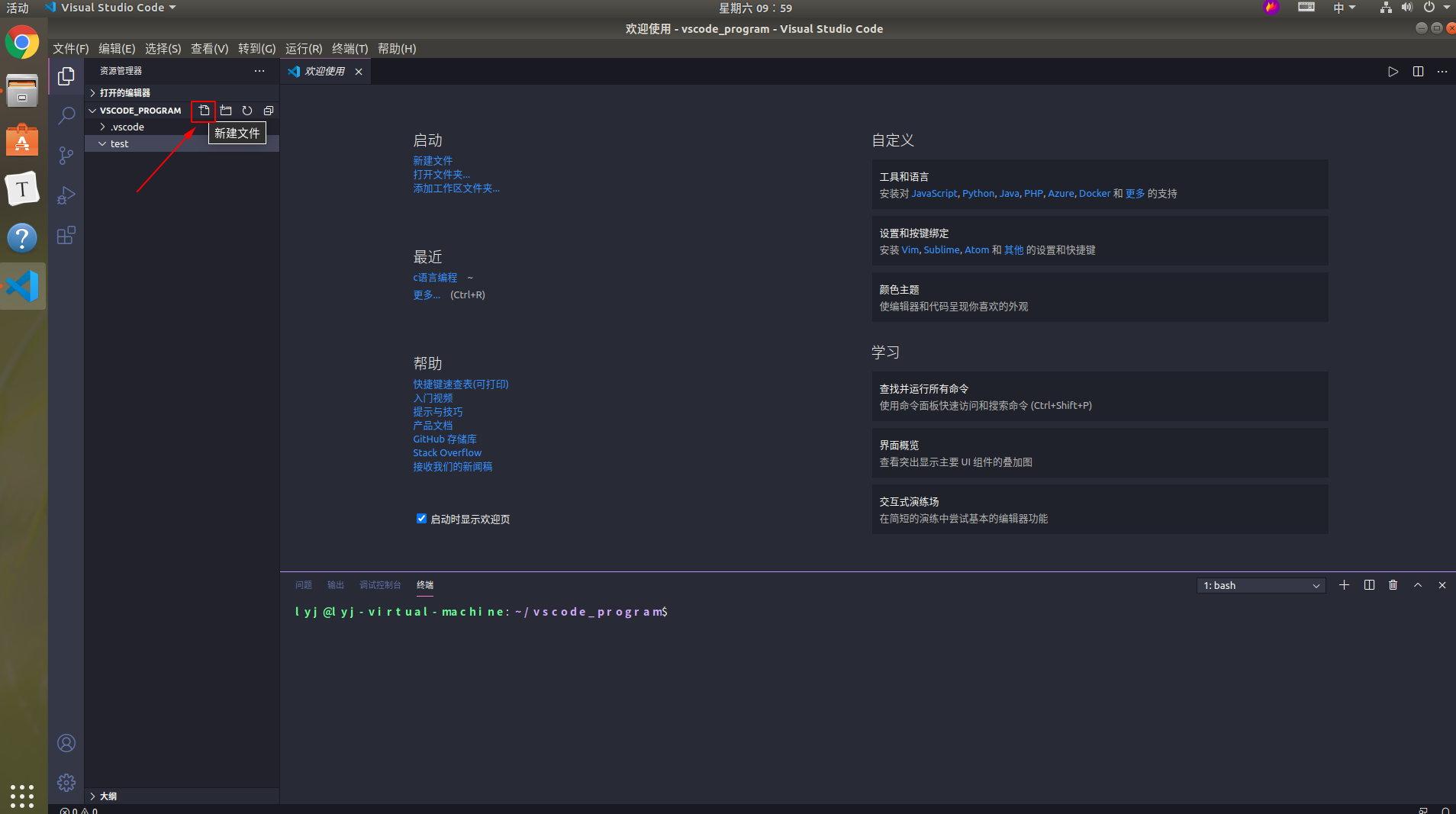Kill the terminal with trash icon

1393,585
